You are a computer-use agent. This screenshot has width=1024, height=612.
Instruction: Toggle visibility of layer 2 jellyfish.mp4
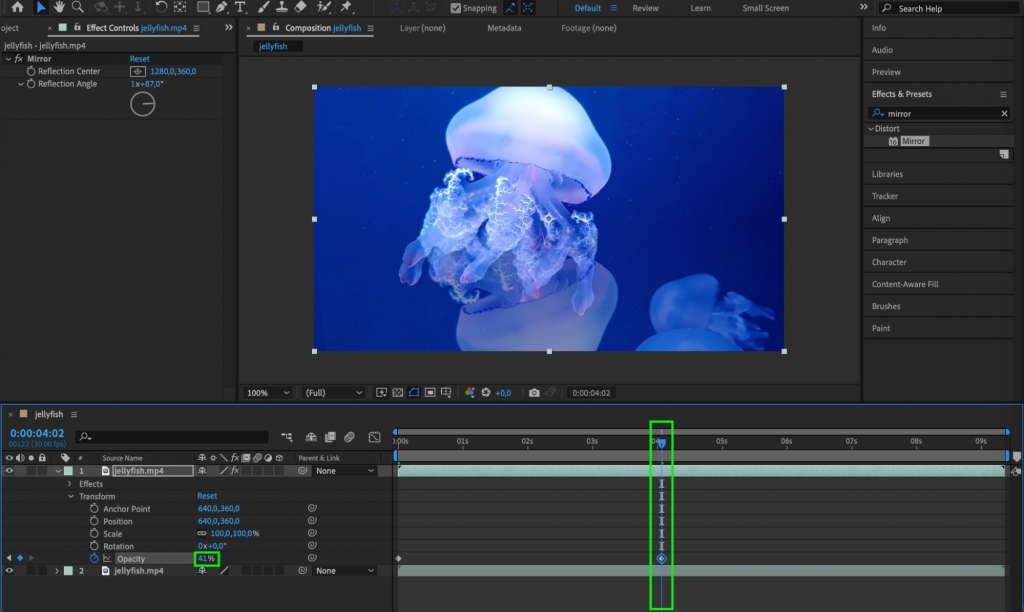tap(8, 570)
